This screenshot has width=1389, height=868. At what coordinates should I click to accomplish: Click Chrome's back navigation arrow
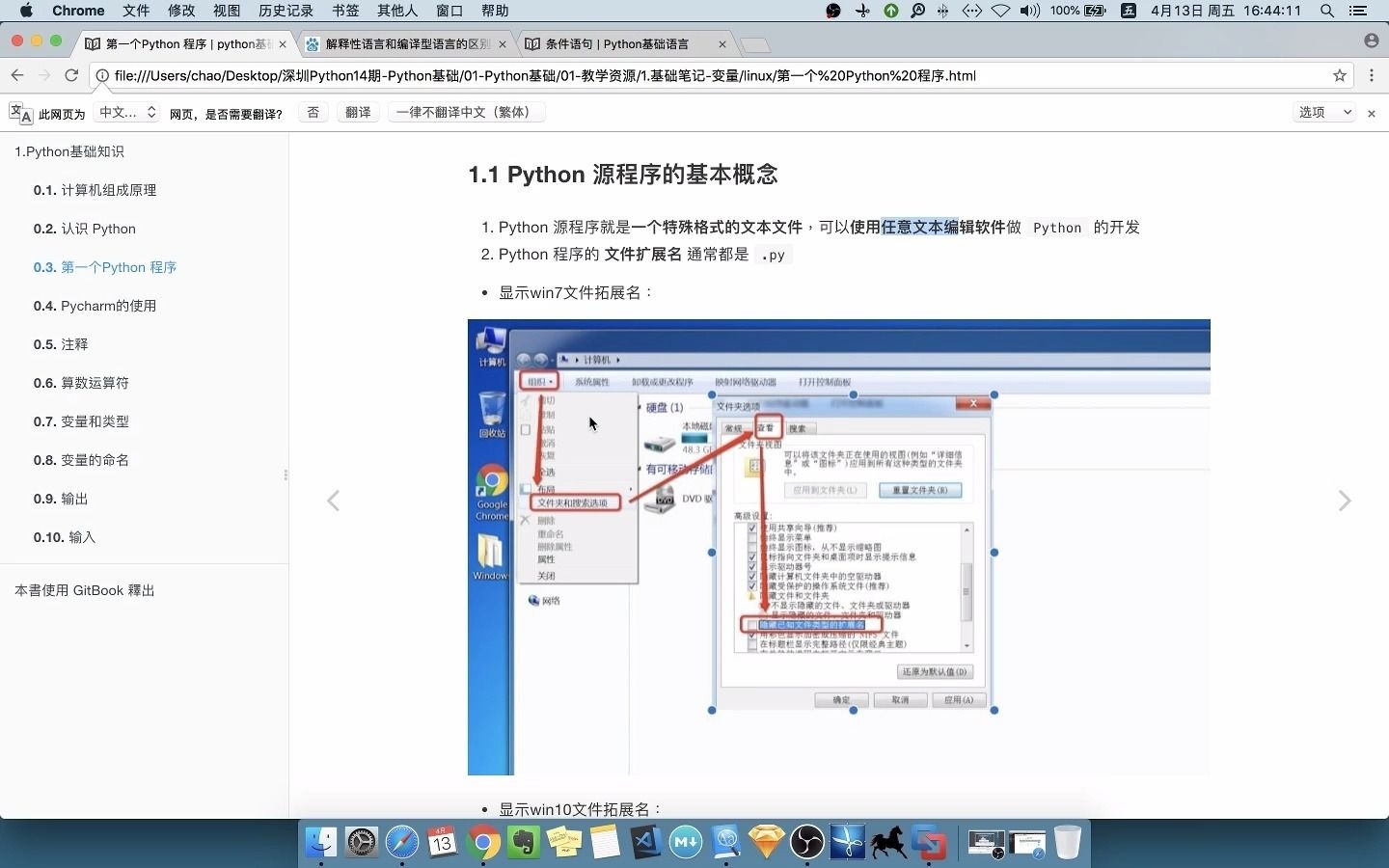[x=17, y=75]
